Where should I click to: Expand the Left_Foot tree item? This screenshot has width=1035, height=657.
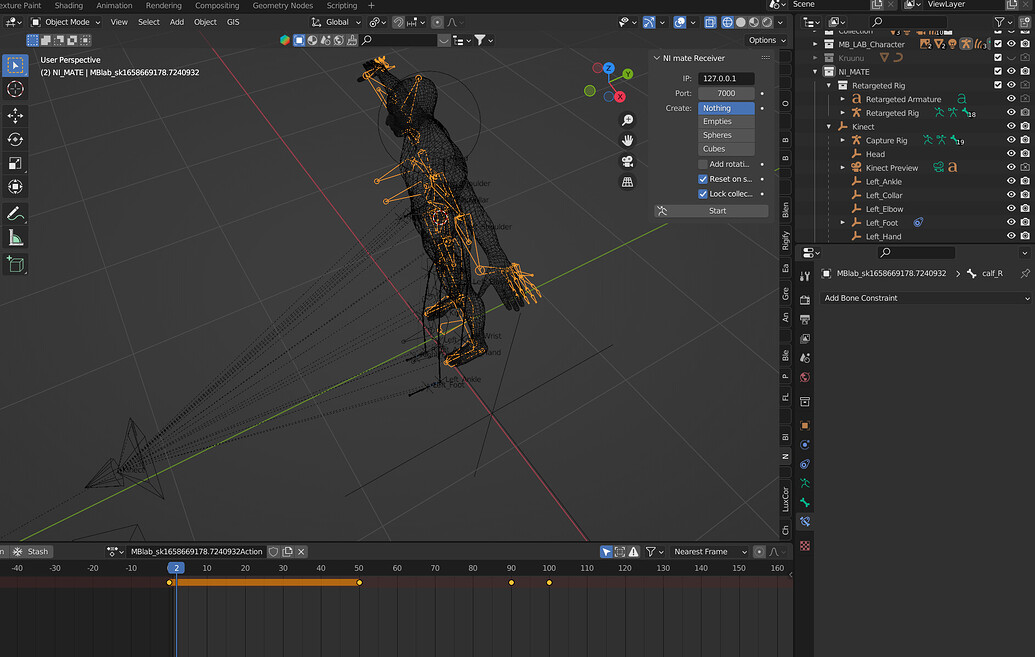pyautogui.click(x=843, y=223)
